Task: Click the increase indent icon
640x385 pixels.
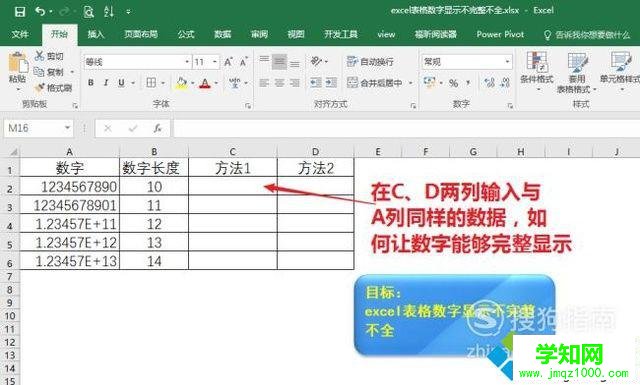Action: (x=331, y=83)
